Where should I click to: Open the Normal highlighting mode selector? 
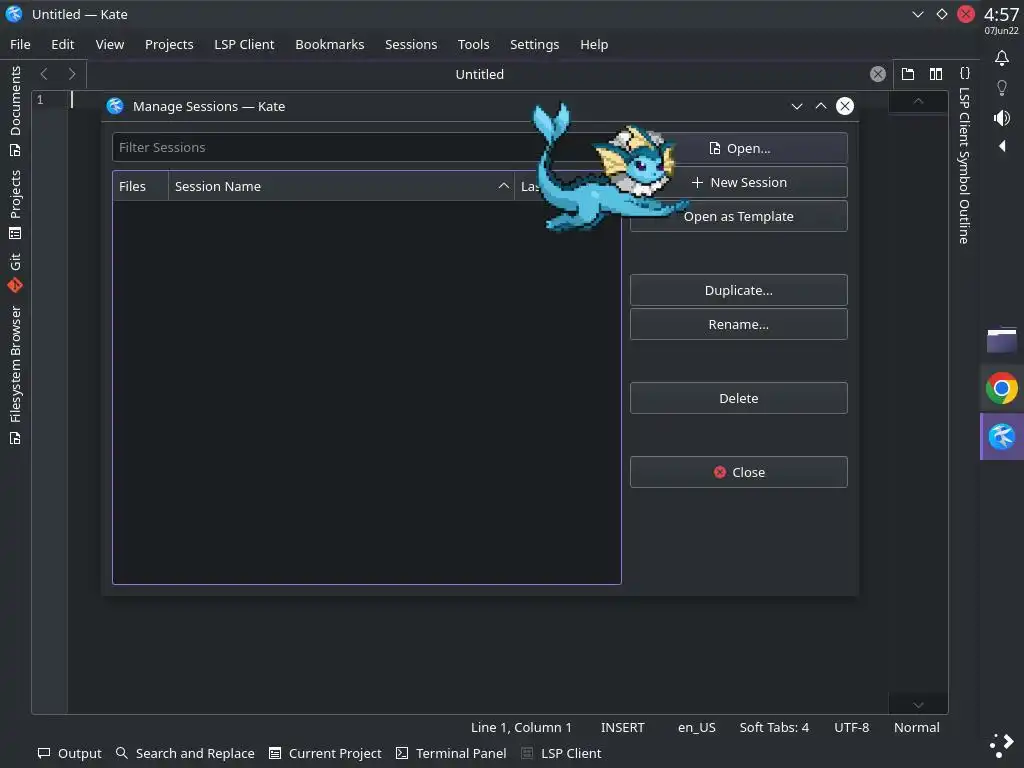coord(917,728)
